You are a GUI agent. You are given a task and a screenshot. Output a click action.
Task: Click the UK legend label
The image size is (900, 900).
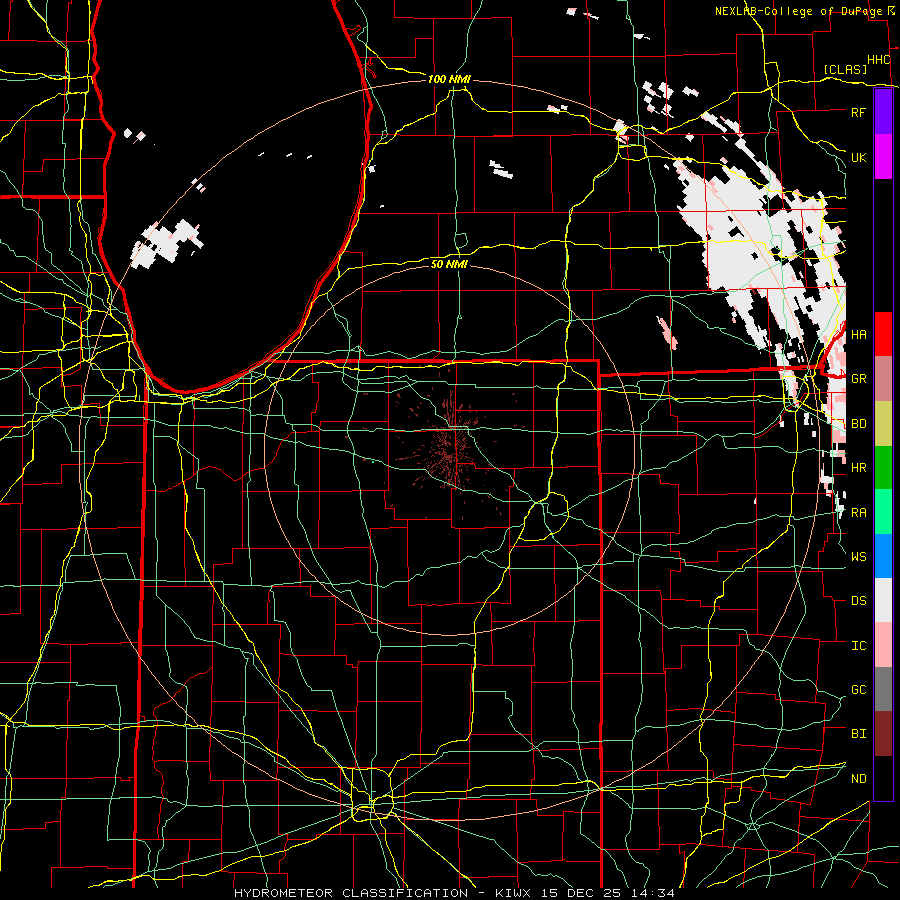pos(858,157)
